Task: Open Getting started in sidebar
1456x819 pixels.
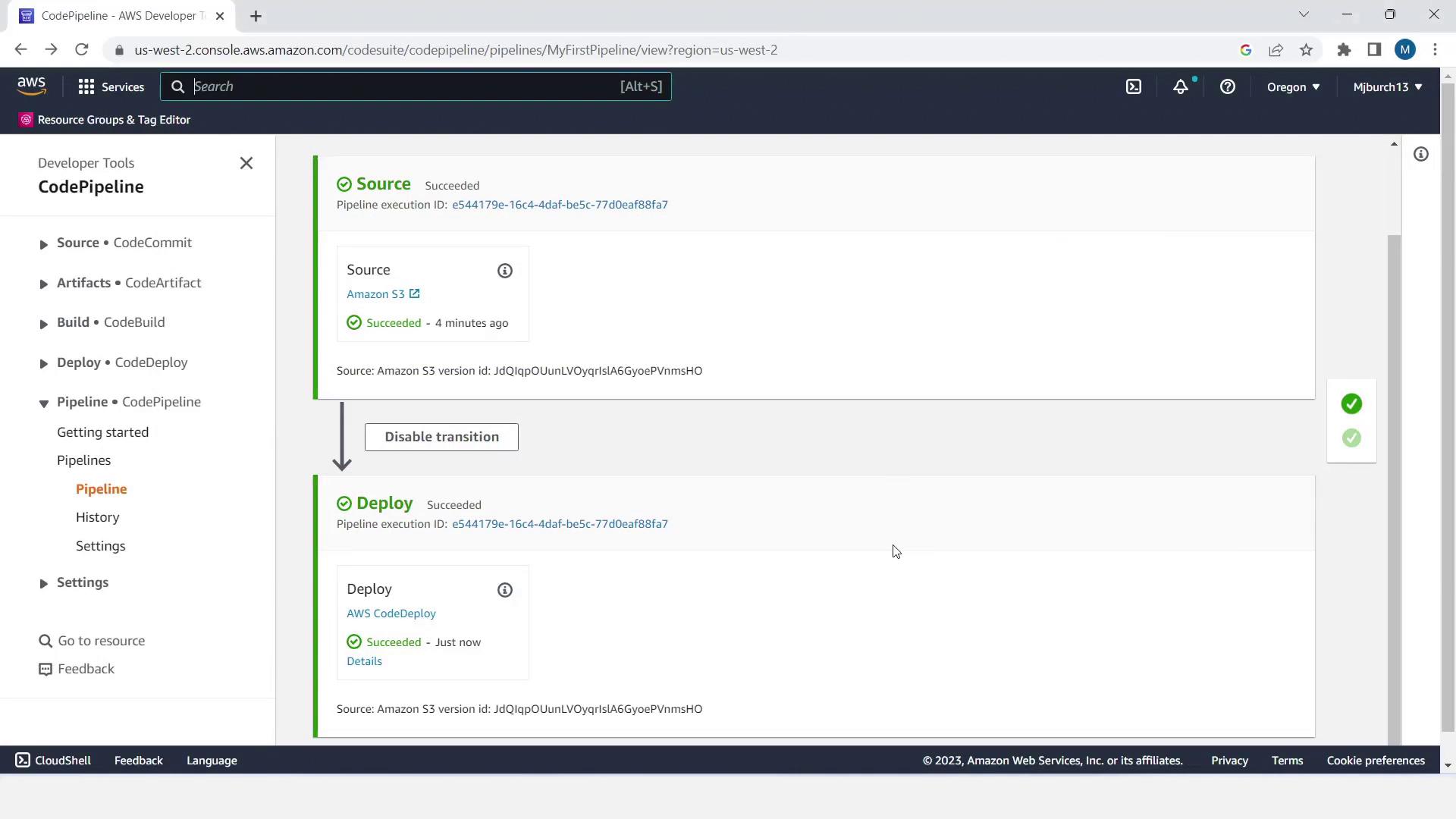Action: coord(102,432)
